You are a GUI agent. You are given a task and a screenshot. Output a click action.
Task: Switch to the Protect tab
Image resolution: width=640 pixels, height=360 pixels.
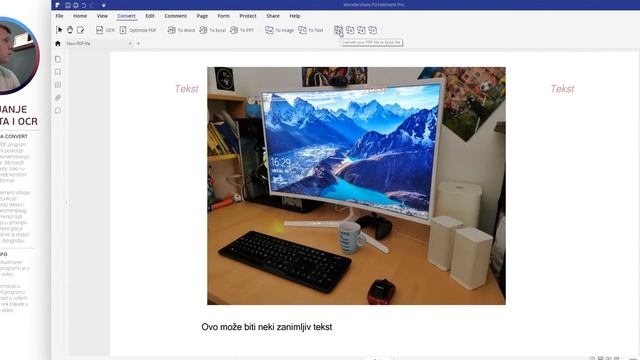point(248,16)
